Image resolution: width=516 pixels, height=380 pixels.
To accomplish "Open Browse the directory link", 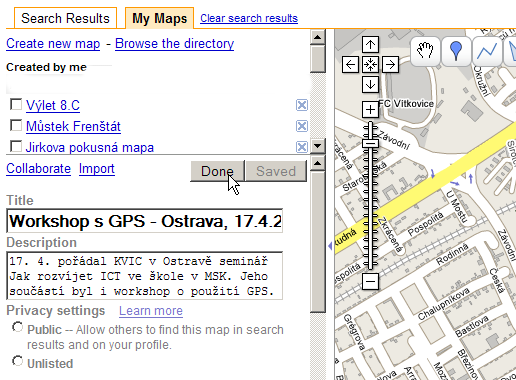I will click(174, 44).
